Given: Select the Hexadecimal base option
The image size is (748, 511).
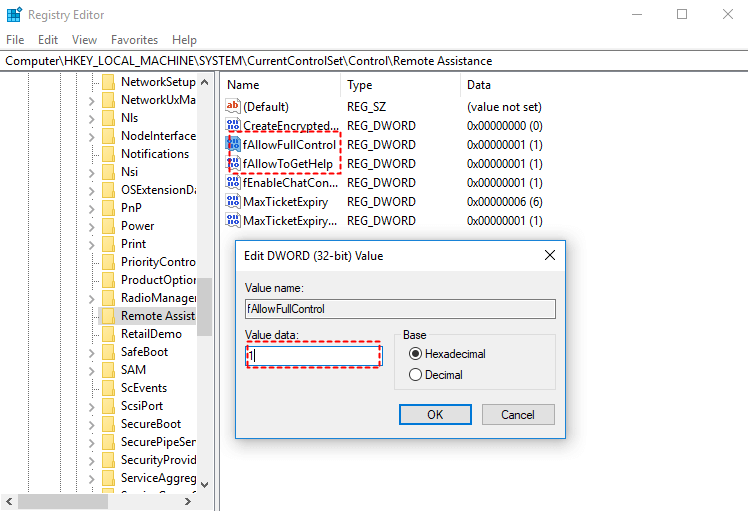Looking at the screenshot, I should point(416,354).
